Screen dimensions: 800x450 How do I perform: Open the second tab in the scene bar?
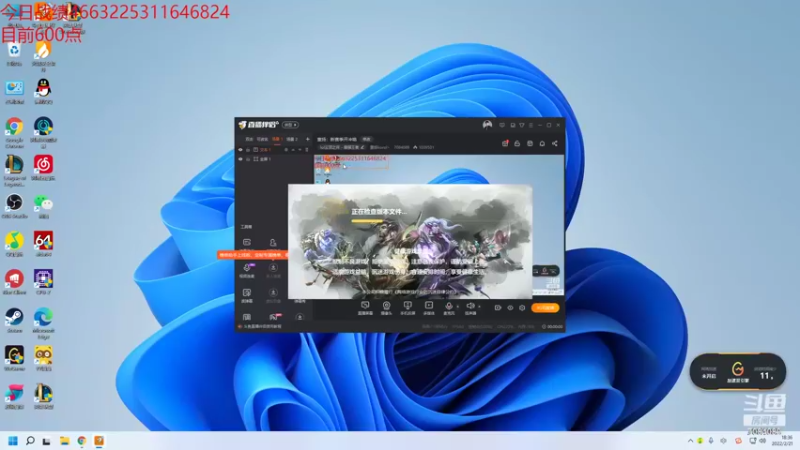coord(262,139)
